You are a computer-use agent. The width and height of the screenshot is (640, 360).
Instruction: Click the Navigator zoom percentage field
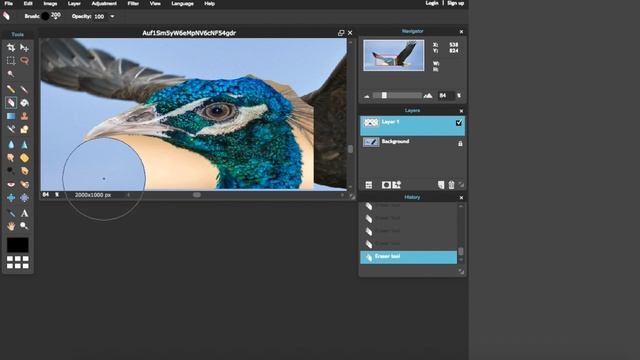pos(445,96)
